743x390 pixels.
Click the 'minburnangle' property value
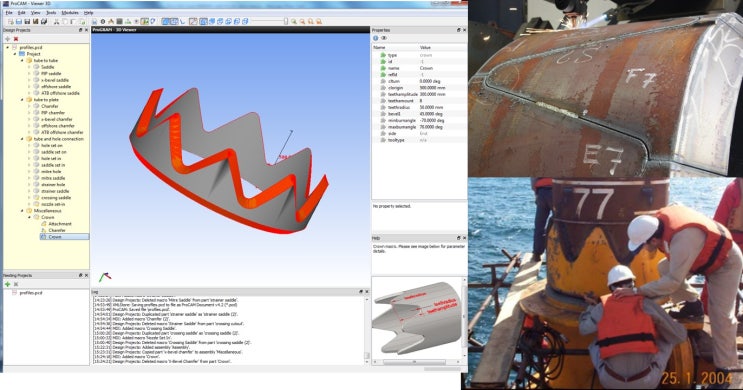[x=431, y=120]
